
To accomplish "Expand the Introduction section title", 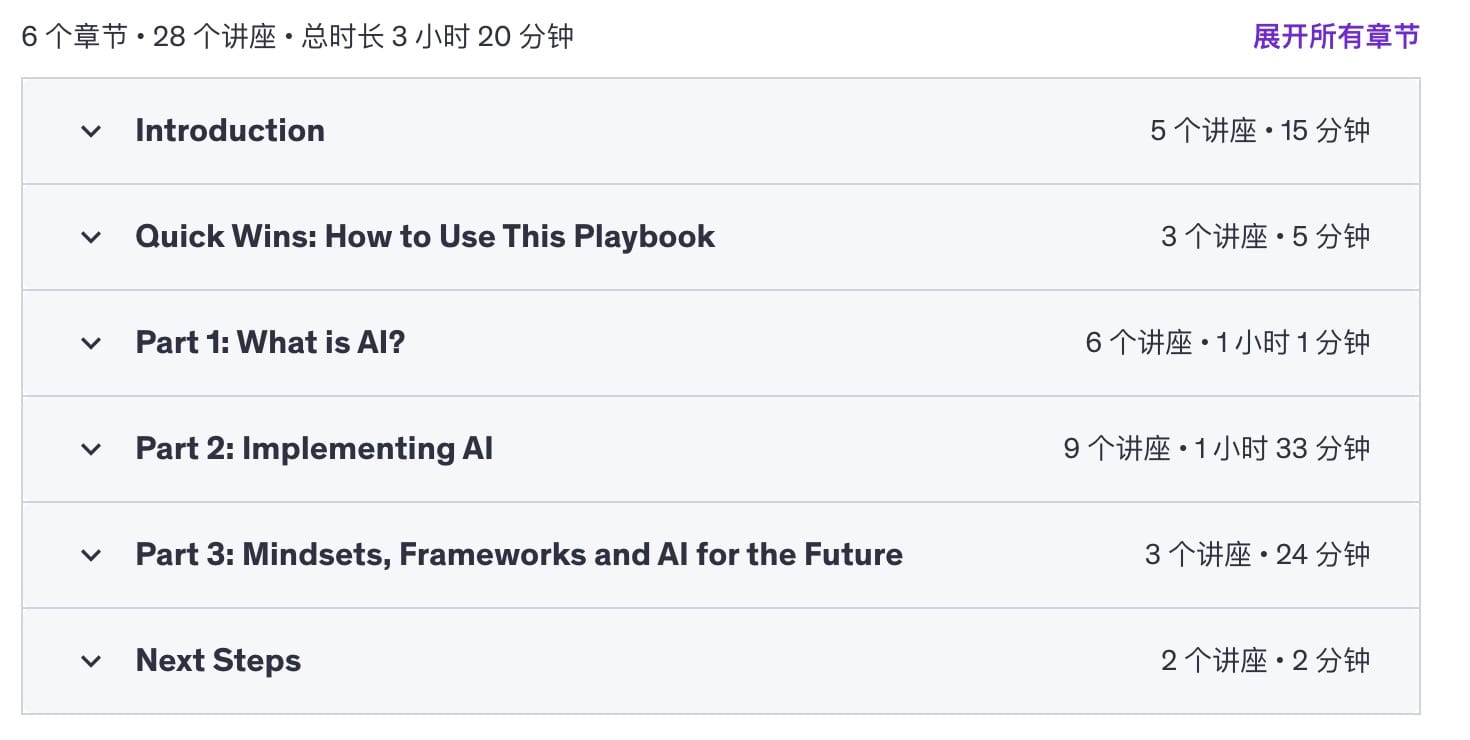I will [x=230, y=131].
